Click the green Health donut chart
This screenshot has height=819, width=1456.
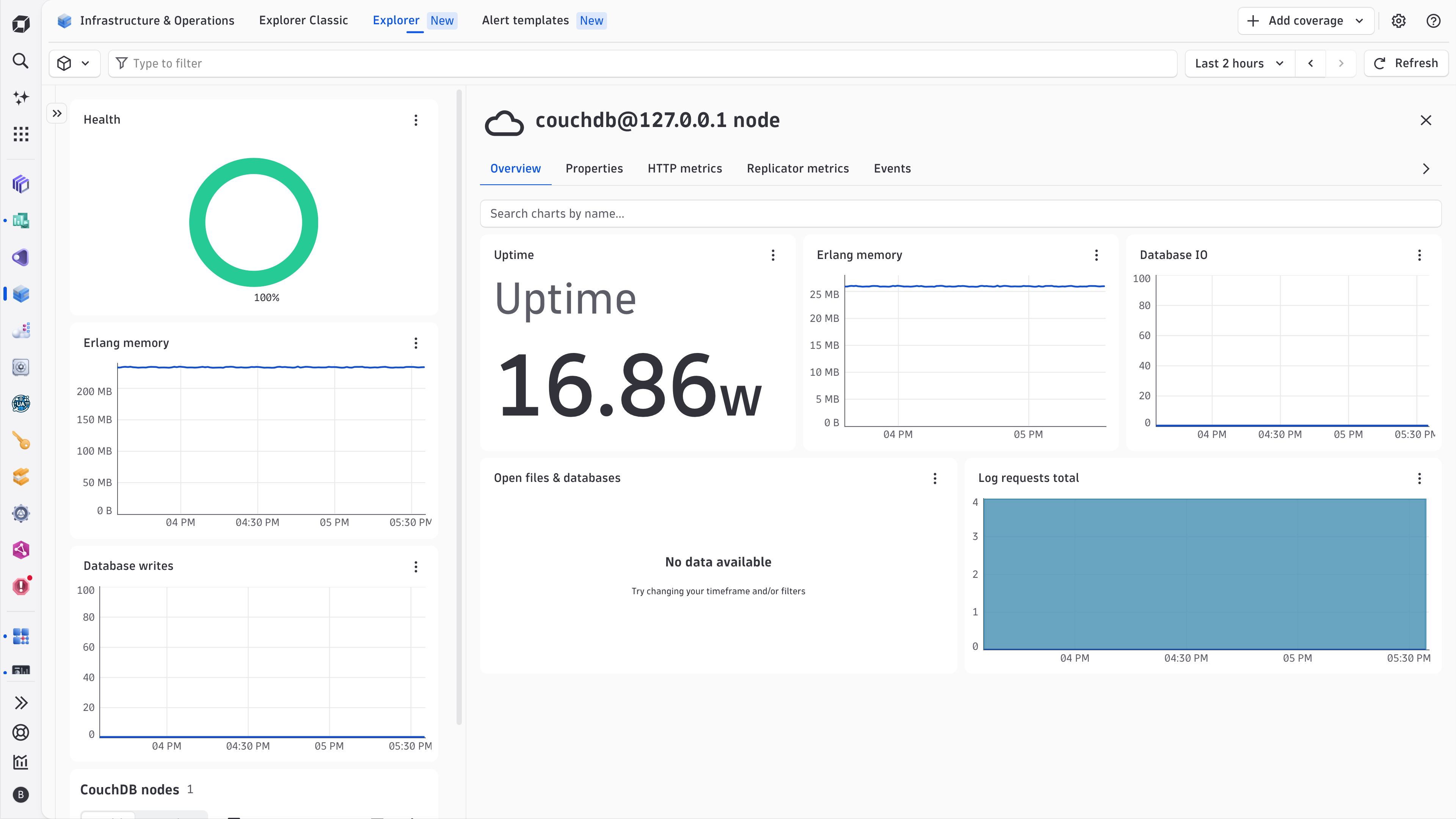tap(253, 222)
